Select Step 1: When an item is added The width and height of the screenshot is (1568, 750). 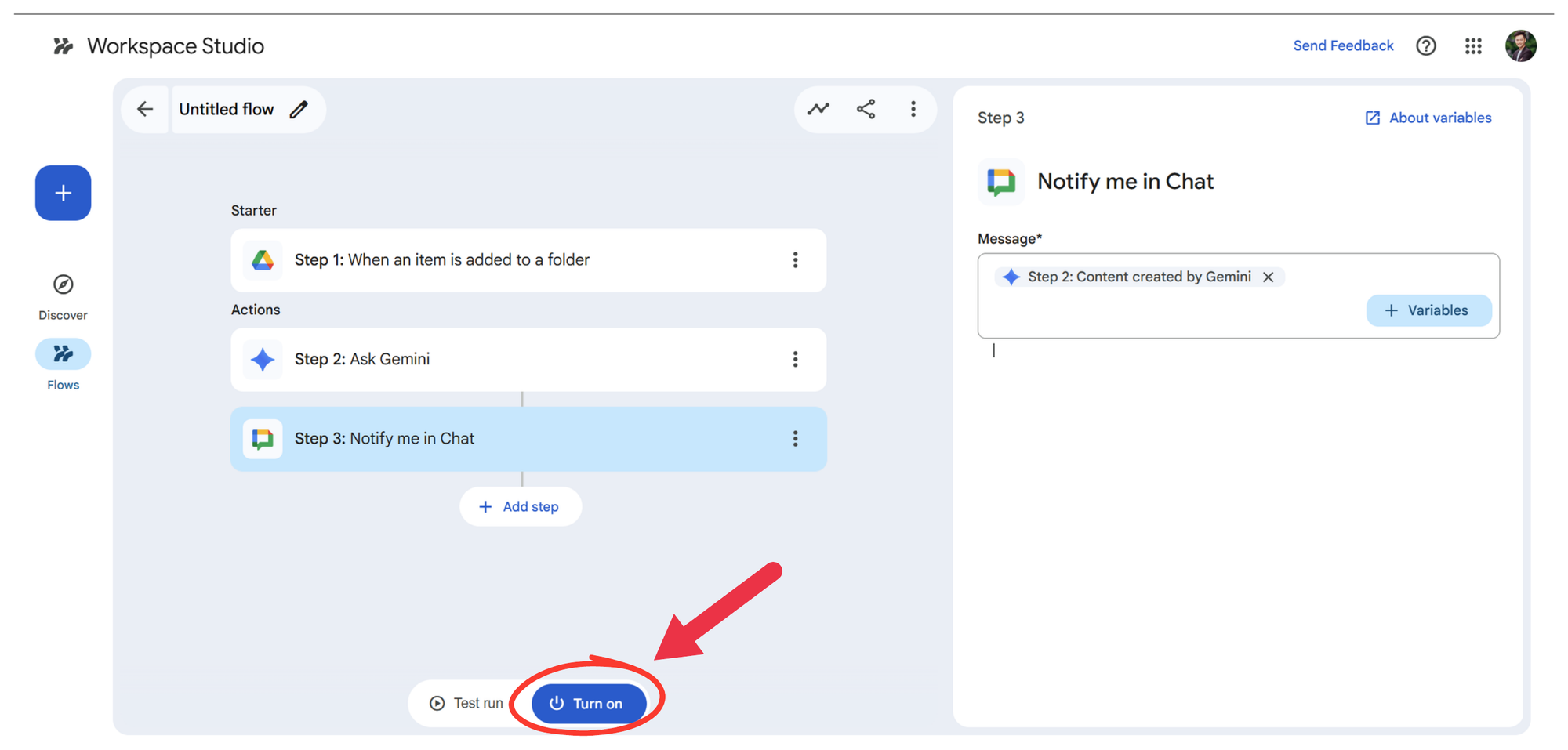click(528, 260)
